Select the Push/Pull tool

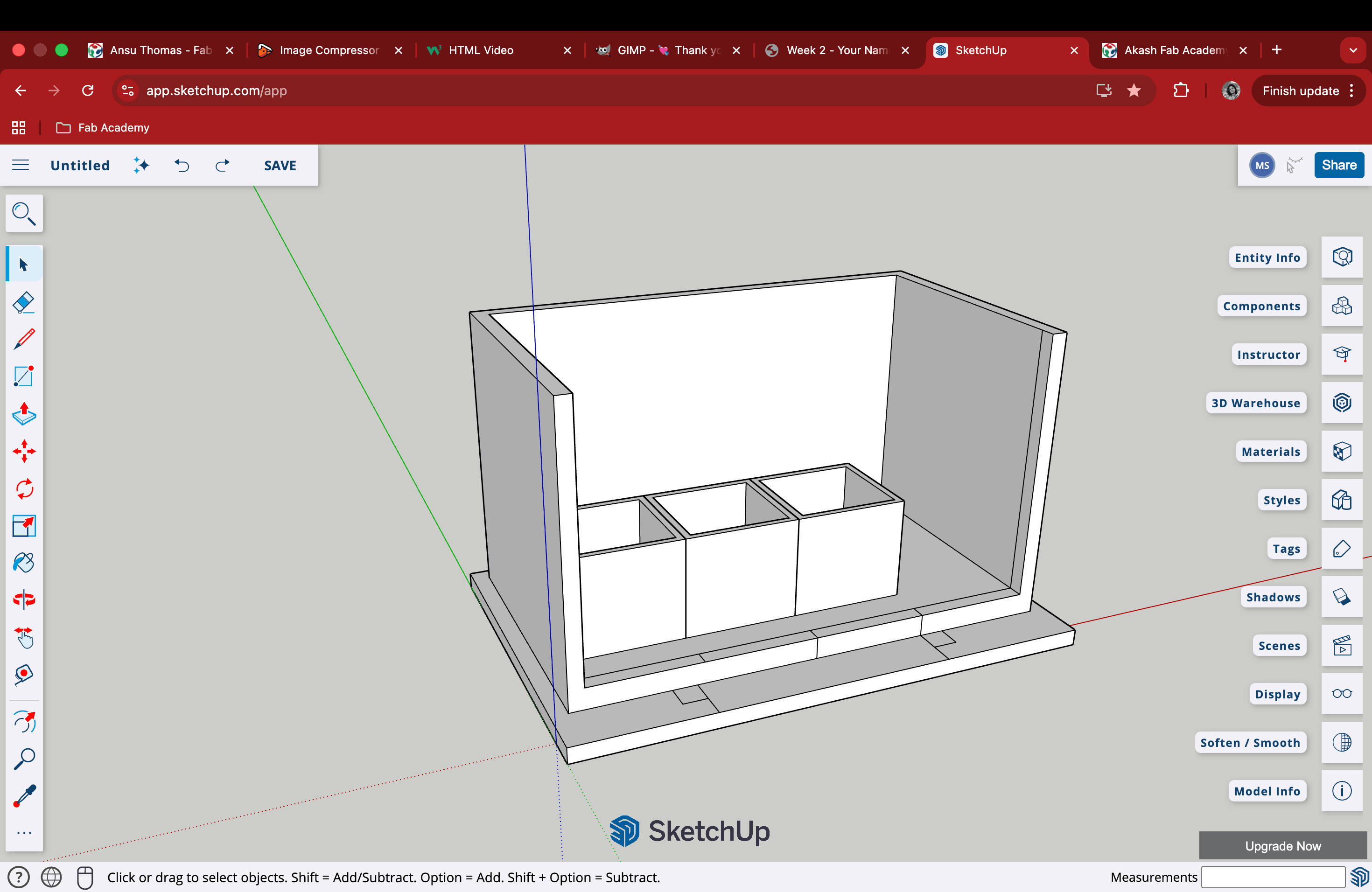24,414
